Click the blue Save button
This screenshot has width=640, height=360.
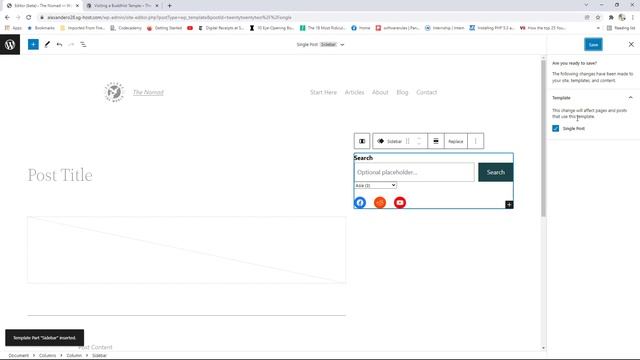(593, 44)
